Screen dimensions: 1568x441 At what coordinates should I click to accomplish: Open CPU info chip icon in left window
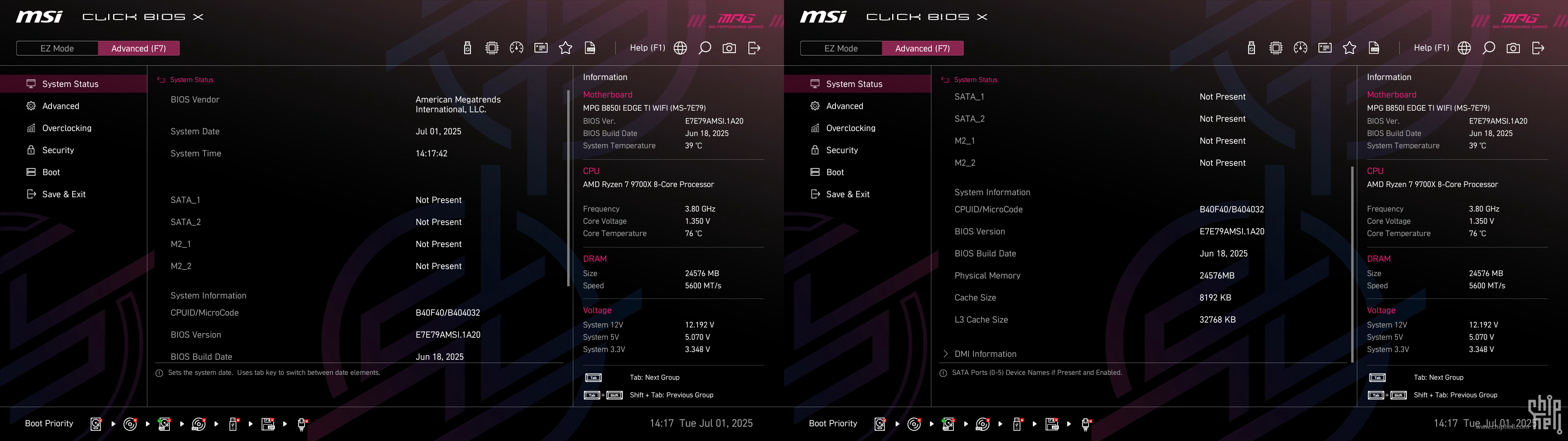pyautogui.click(x=492, y=48)
